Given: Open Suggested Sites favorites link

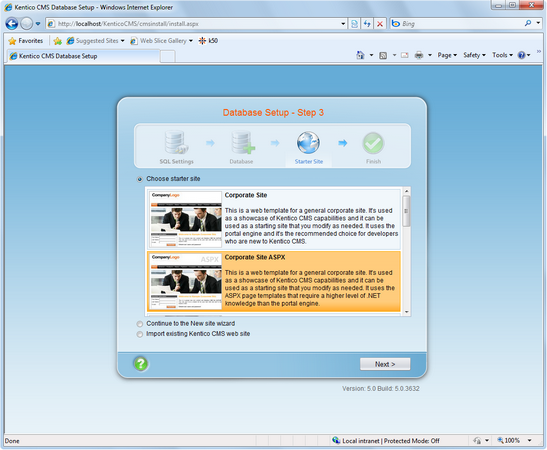Looking at the screenshot, I should (96, 41).
